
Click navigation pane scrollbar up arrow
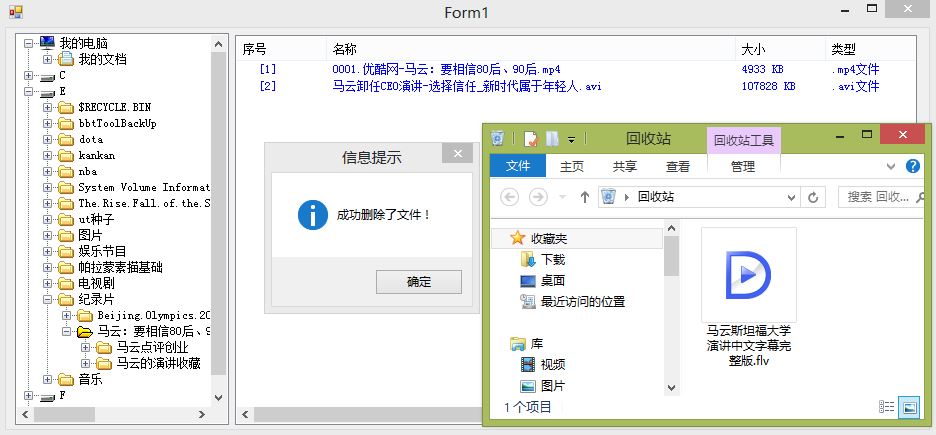pos(672,229)
